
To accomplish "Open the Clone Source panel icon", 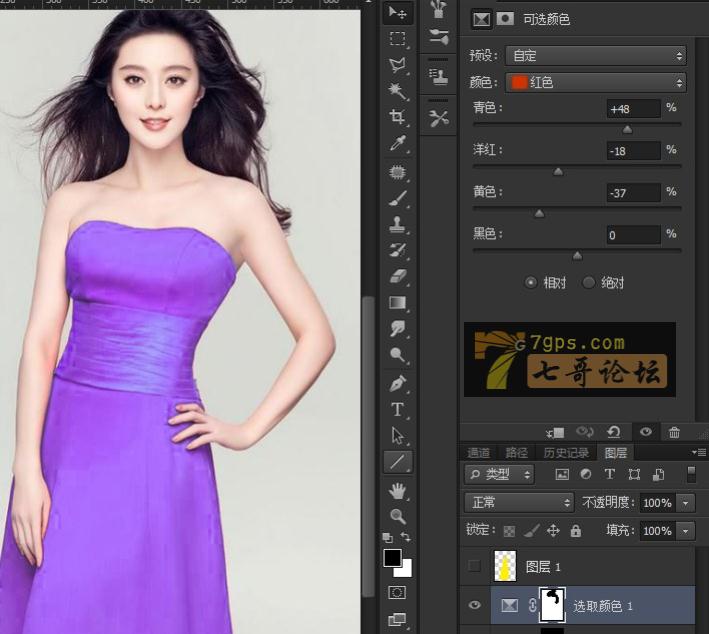I will (438, 78).
